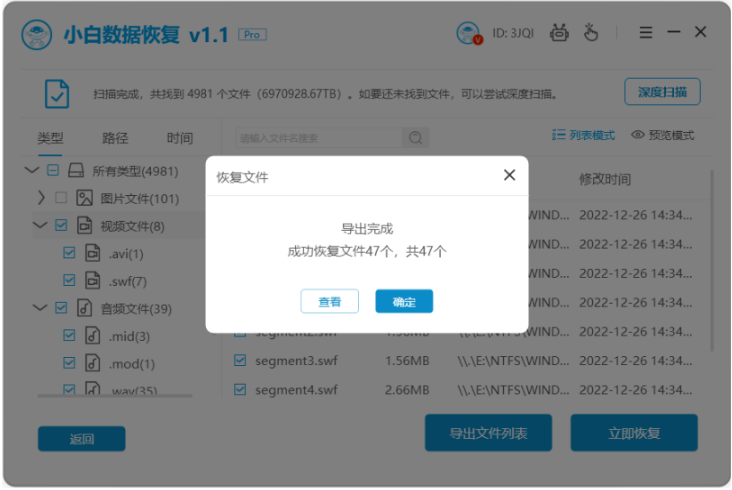Click the 确定 button in dialog
The height and width of the screenshot is (490, 732).
[x=404, y=301]
